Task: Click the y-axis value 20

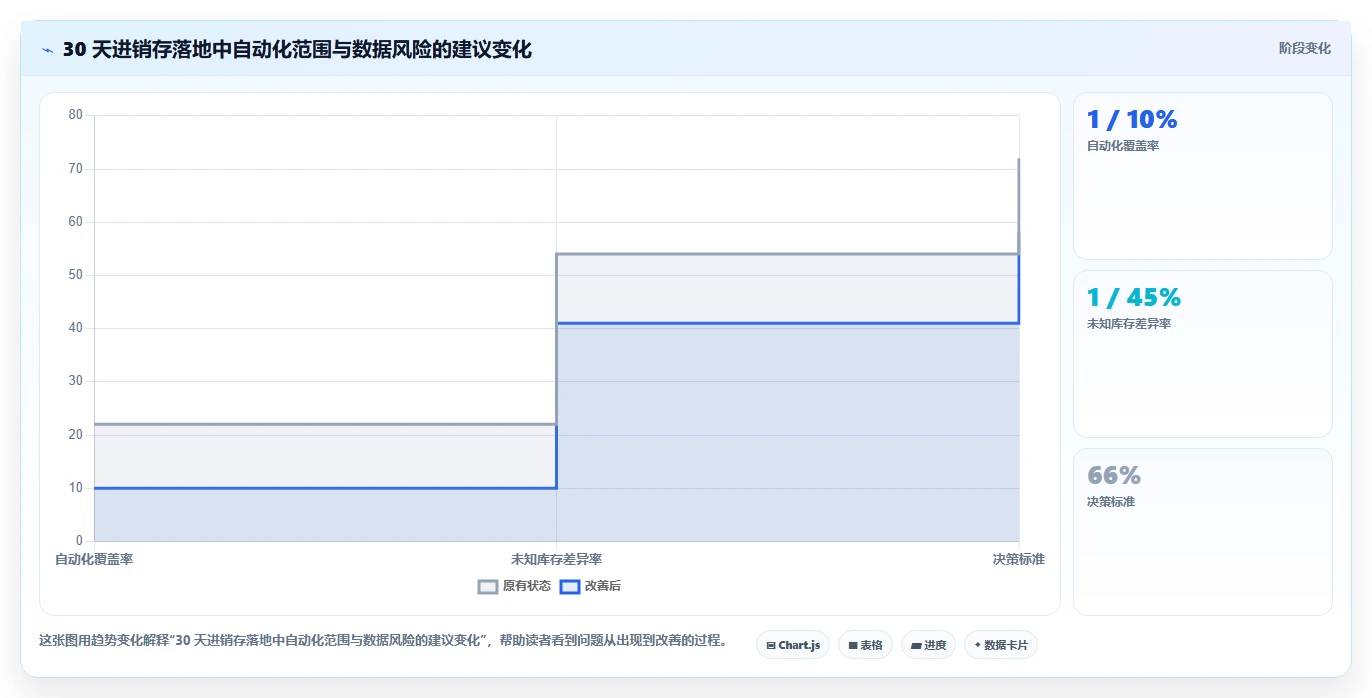Action: point(76,435)
